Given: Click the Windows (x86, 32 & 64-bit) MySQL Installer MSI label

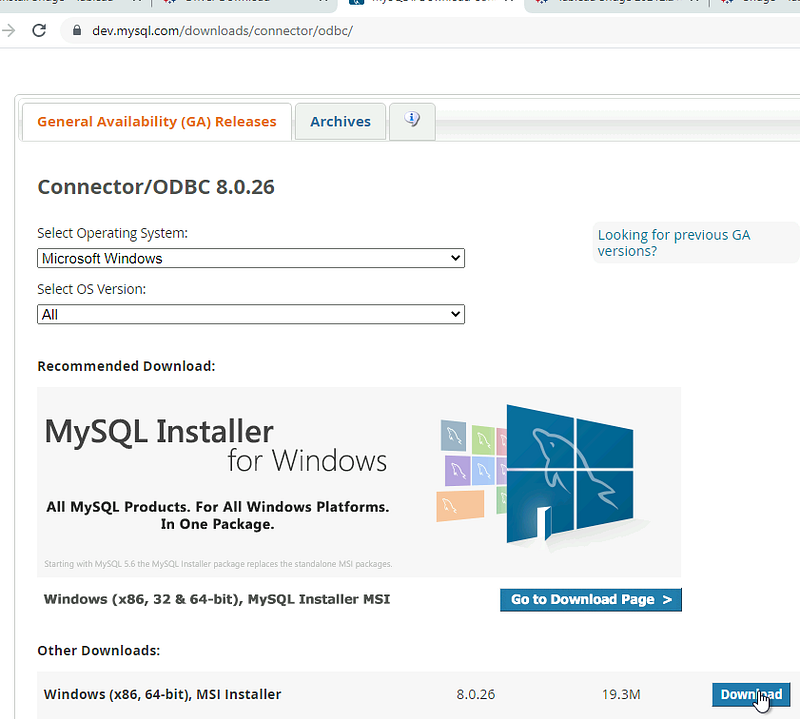Looking at the screenshot, I should coord(217,599).
